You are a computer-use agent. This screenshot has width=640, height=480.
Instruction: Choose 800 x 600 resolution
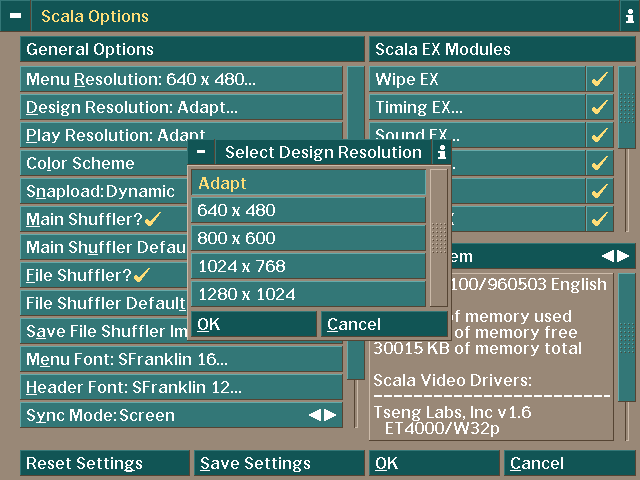click(x=308, y=238)
